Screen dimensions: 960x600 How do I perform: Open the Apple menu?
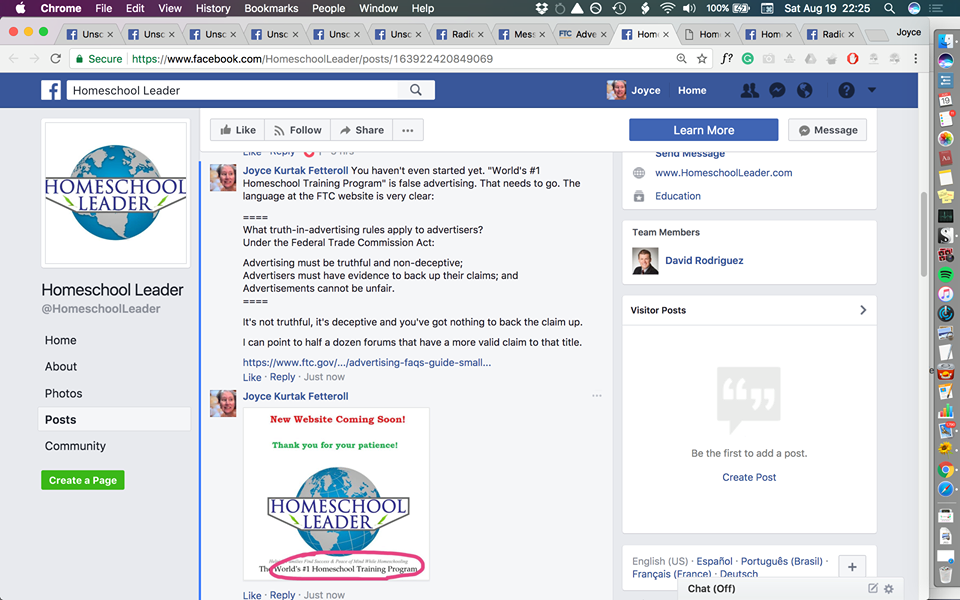click(x=20, y=8)
